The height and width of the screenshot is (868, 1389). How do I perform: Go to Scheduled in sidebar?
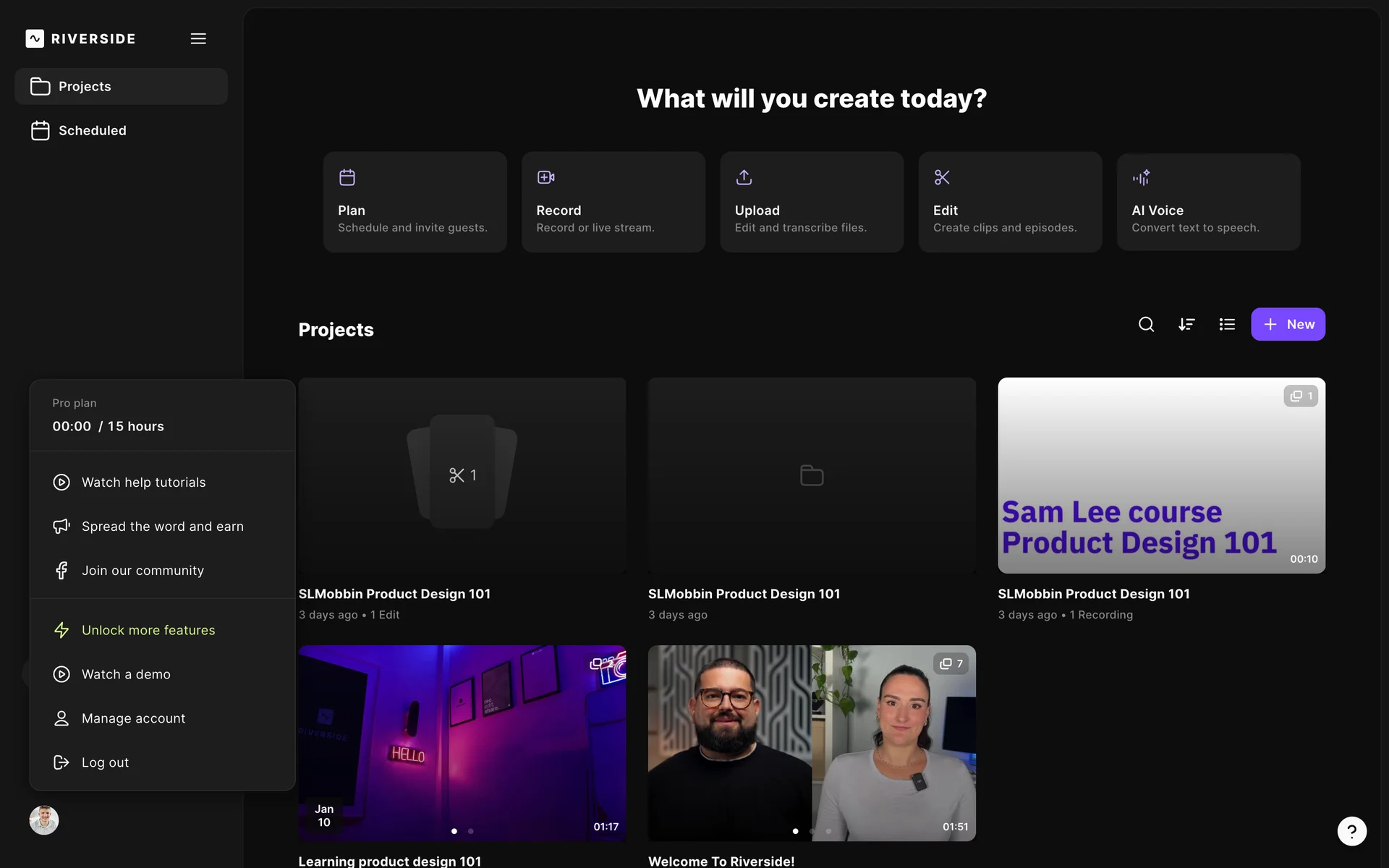point(93,131)
